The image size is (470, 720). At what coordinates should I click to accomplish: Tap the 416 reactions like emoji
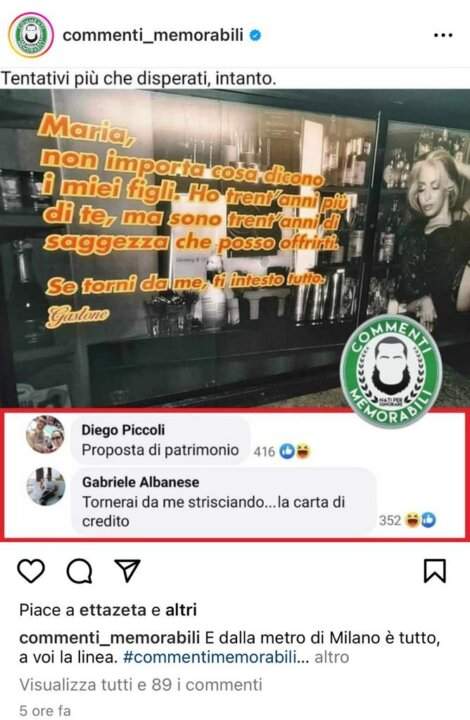(x=287, y=451)
